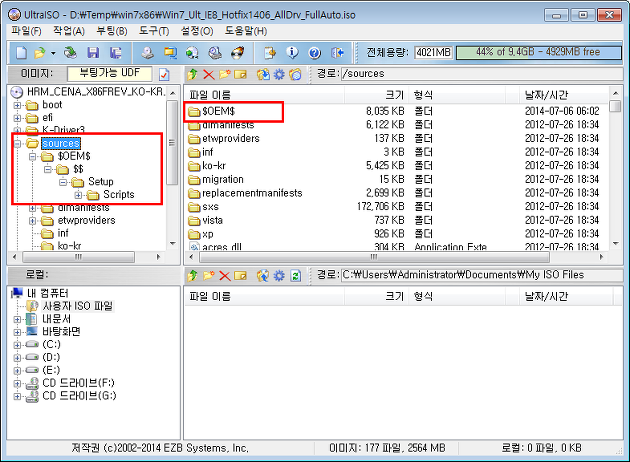Collapse the $OEM$ tree node
Screen dimensions: 630x462
click(33, 156)
